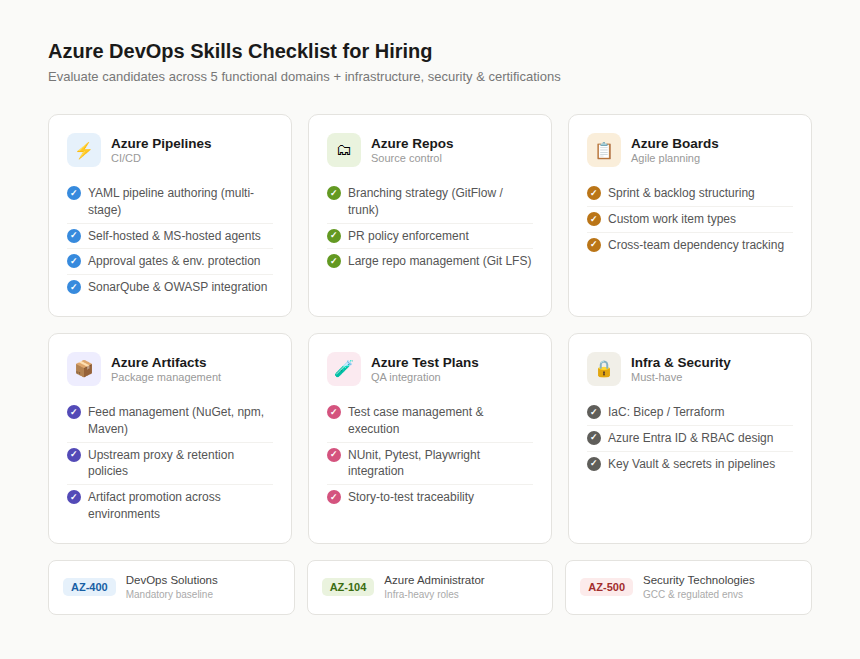860x659 pixels.
Task: Click the 'QA integration' subtitle
Action: click(406, 377)
